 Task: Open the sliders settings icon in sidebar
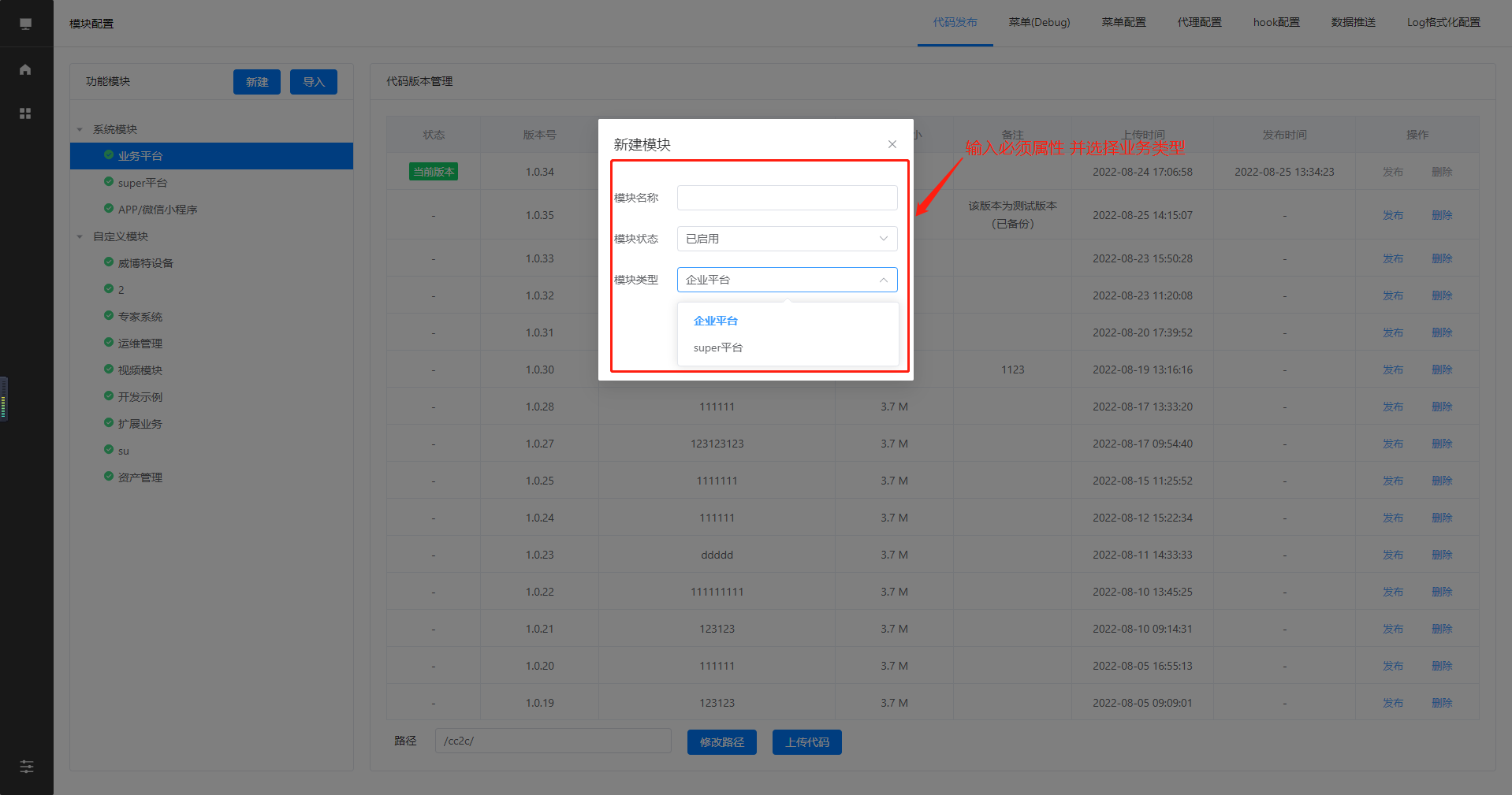(x=26, y=767)
